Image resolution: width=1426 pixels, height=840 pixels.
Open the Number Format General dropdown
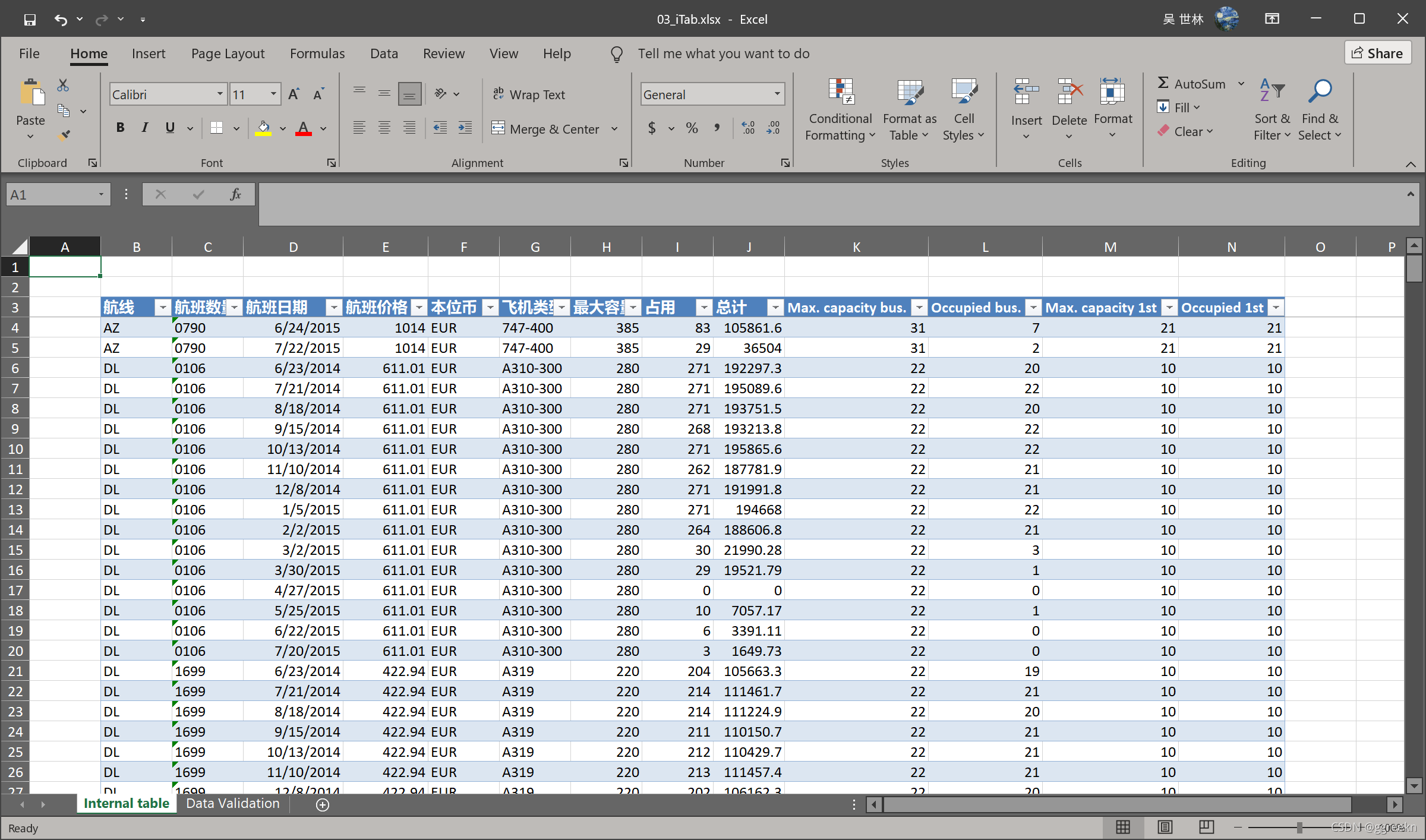tap(777, 94)
